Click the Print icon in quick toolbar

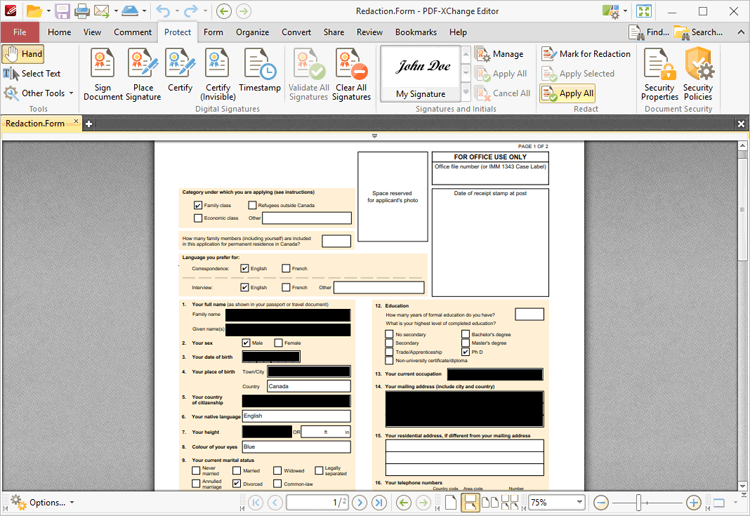(82, 11)
